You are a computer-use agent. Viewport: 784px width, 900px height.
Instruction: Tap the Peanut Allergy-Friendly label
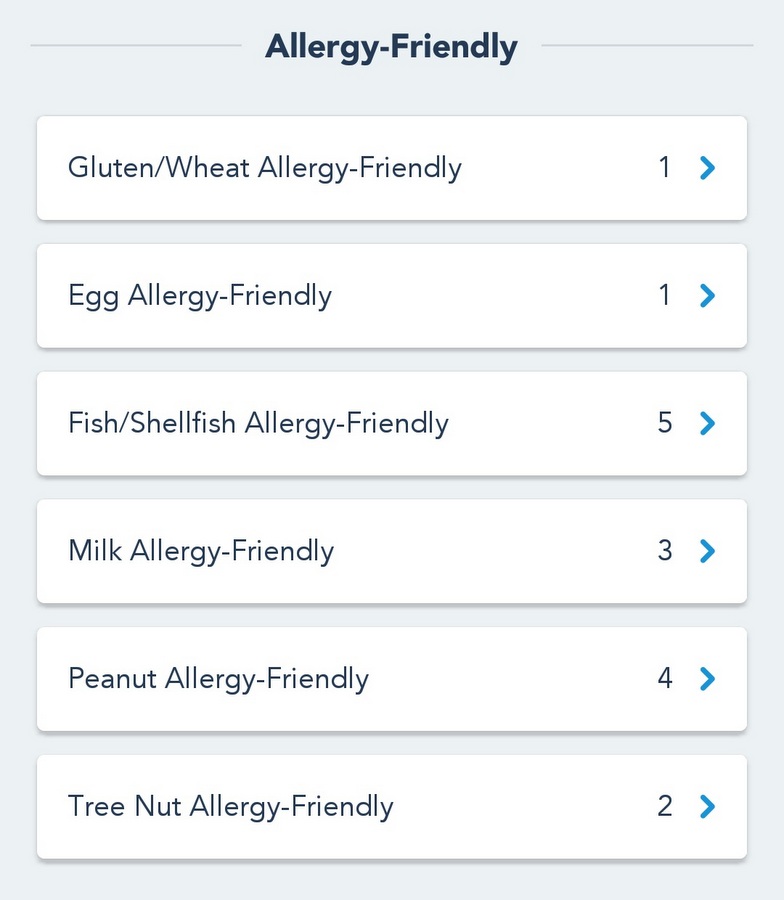[x=218, y=679]
